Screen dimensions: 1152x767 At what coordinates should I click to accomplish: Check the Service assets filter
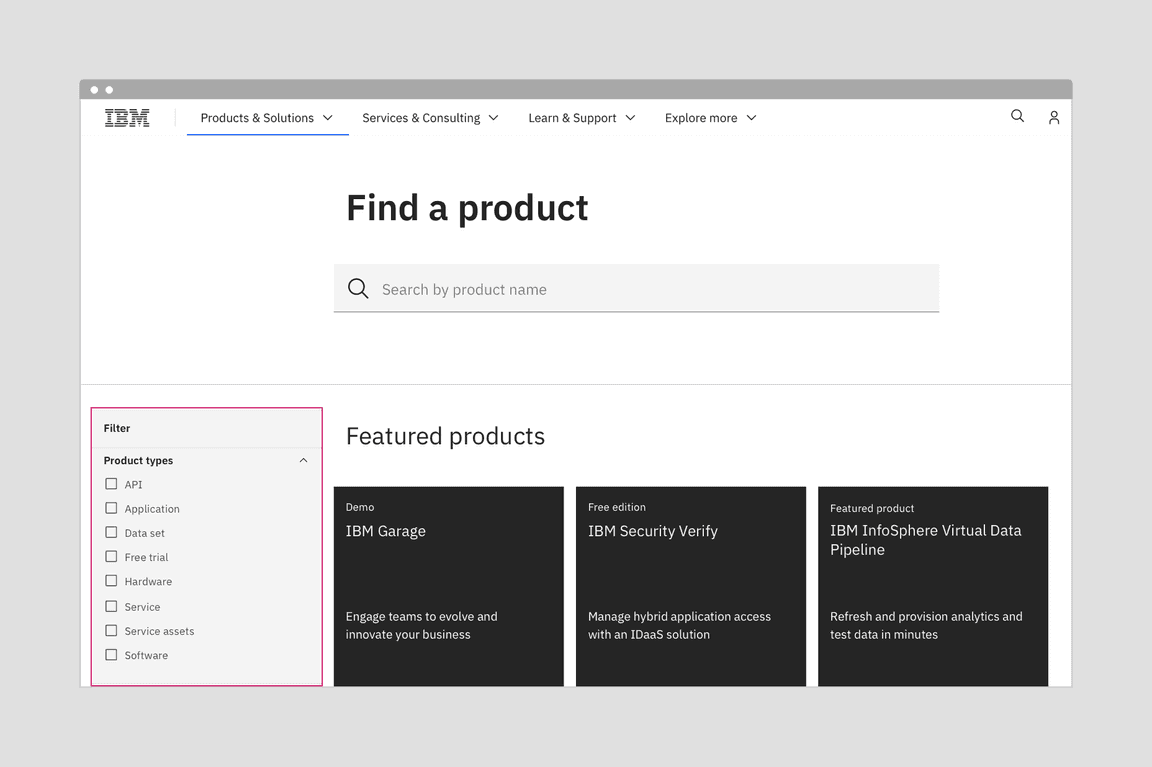pos(111,631)
